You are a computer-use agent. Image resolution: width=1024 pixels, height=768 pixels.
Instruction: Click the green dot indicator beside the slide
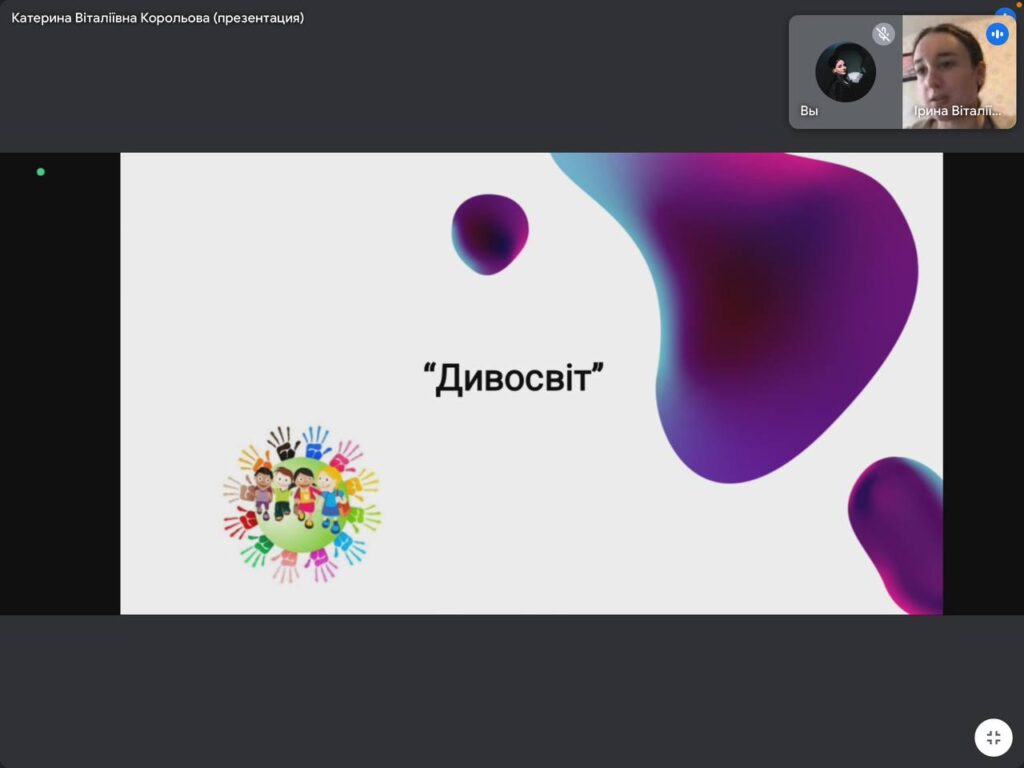(x=41, y=172)
